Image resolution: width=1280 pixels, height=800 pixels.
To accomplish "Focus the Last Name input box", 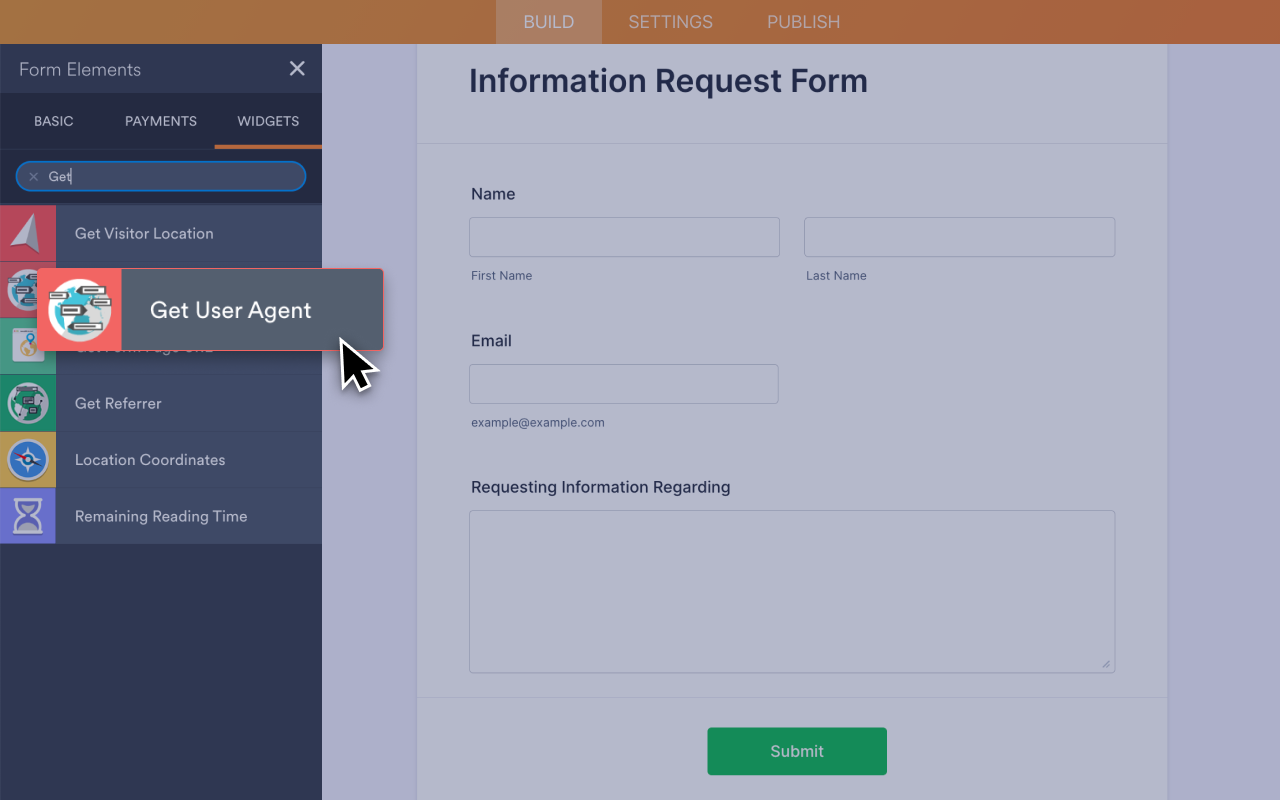I will (959, 237).
